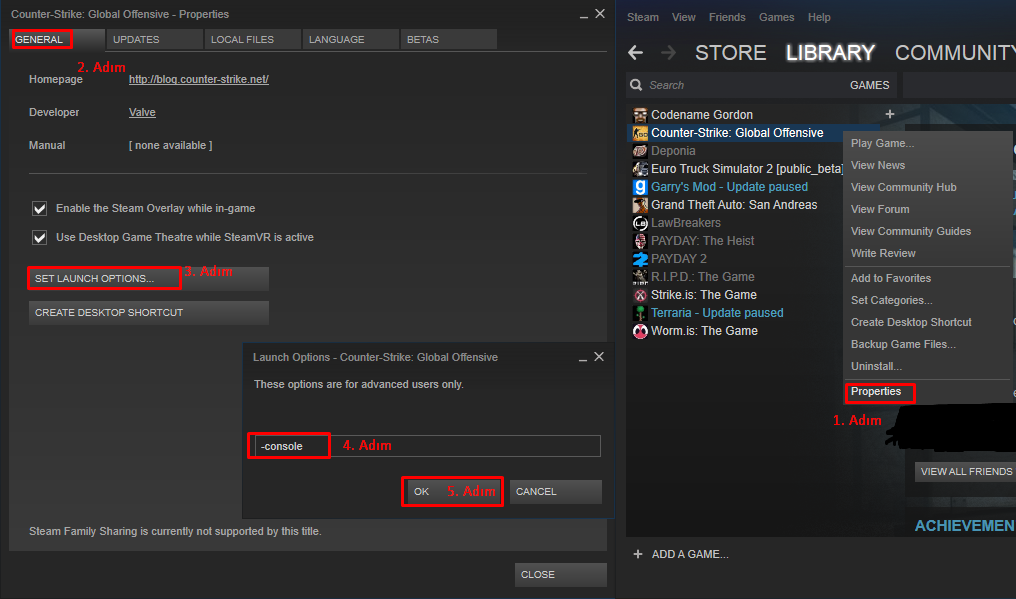Click the launch options text field
The width and height of the screenshot is (1016, 599).
coord(428,446)
